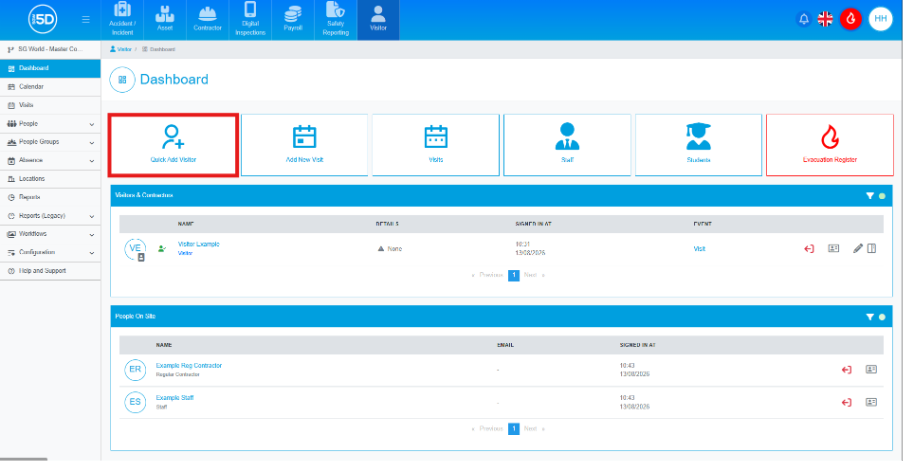Open the Safety Reporting module
Image resolution: width=903 pixels, height=462 pixels.
(335, 20)
